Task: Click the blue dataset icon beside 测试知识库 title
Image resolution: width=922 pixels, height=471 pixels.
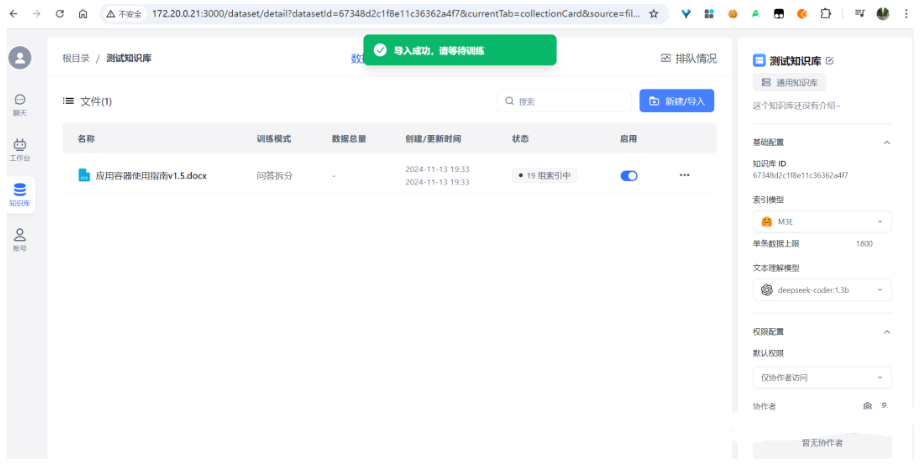Action: (759, 61)
